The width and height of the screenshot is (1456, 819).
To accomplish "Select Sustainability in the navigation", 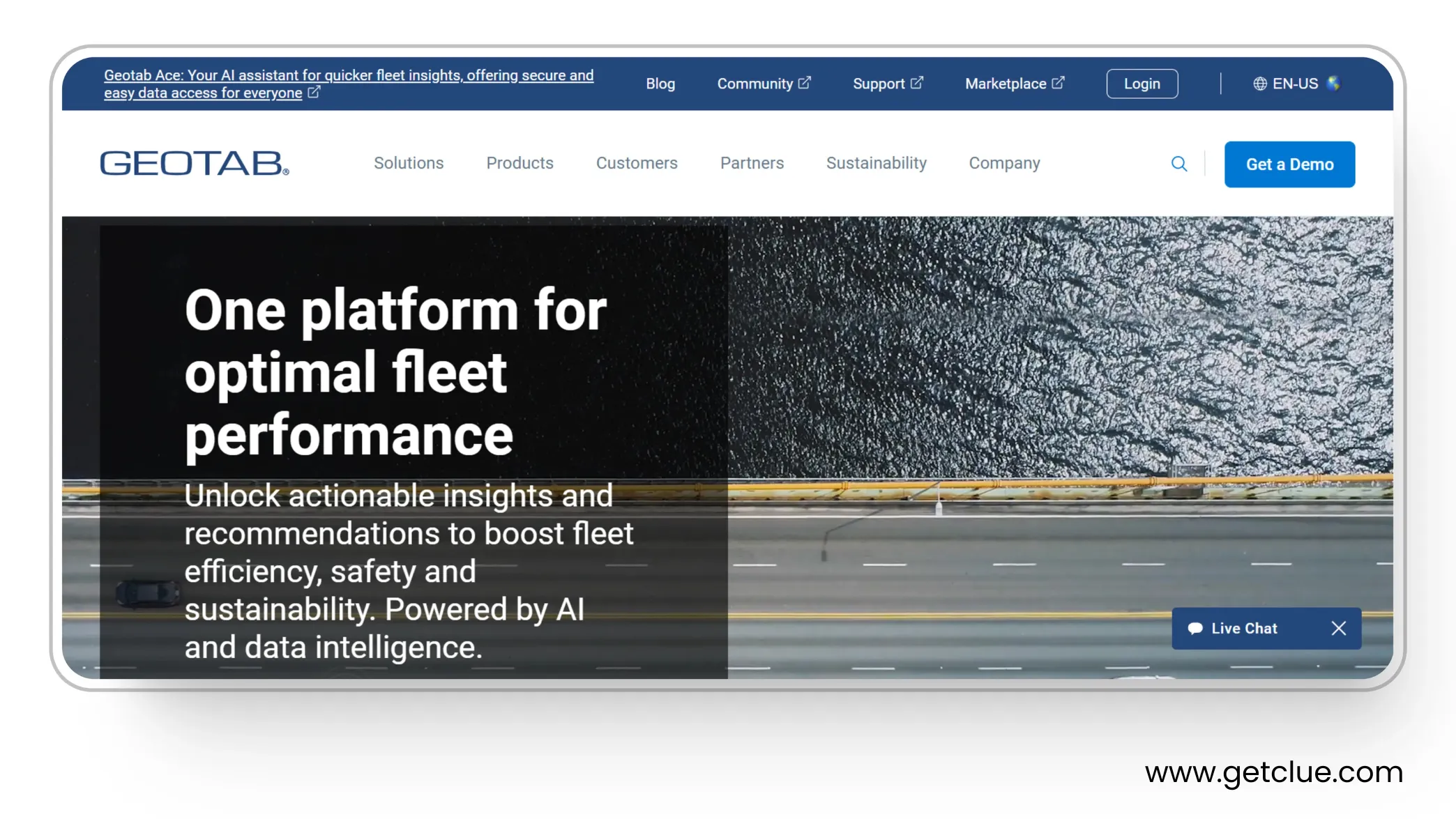I will coord(876,163).
